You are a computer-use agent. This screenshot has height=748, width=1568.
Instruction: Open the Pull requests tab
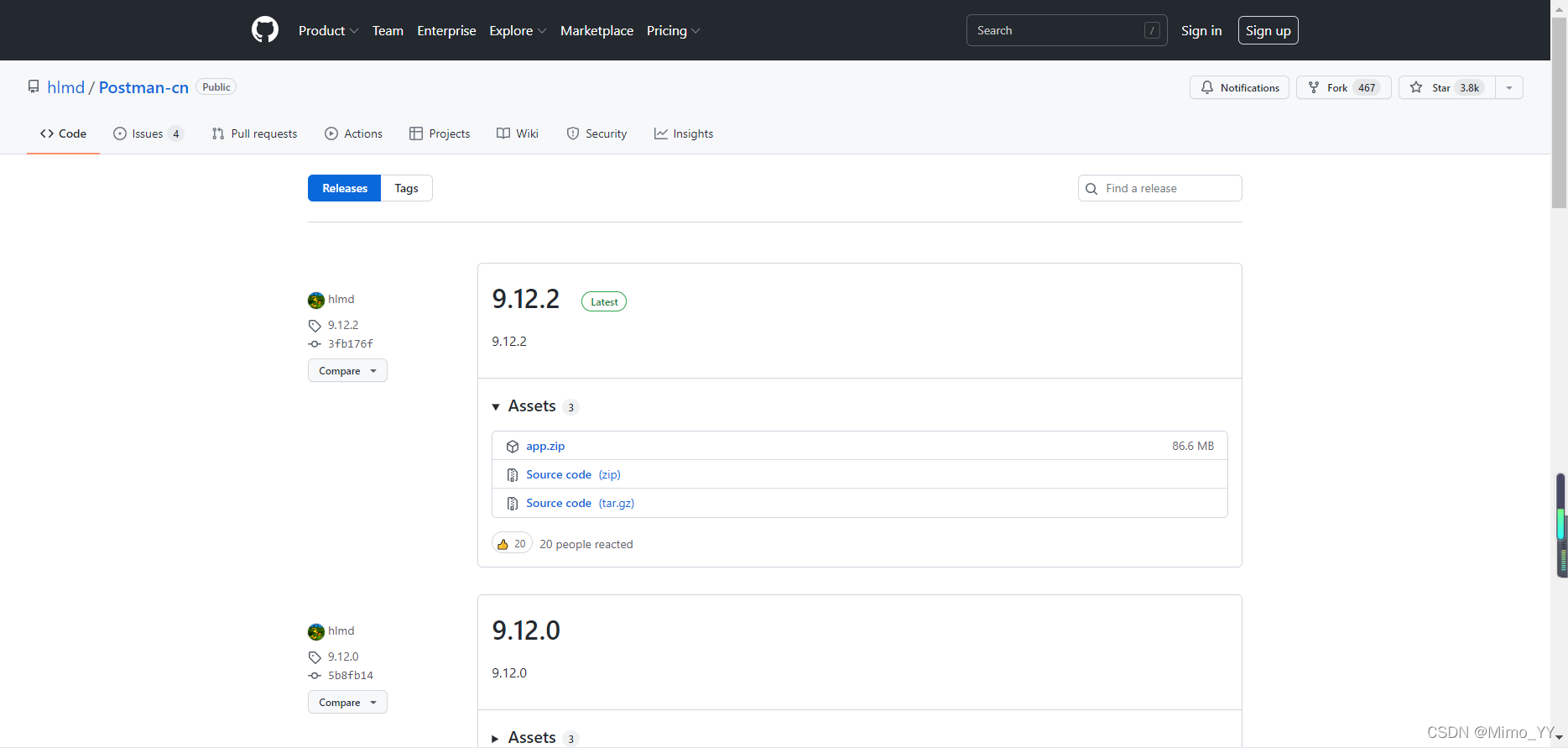pos(254,133)
